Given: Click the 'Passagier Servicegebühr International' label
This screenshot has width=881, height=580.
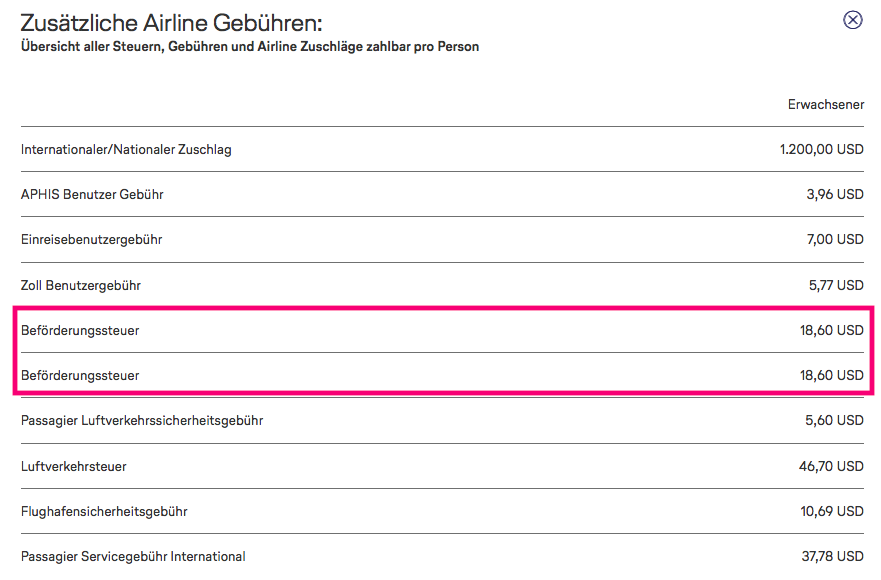Looking at the screenshot, I should tap(133, 556).
